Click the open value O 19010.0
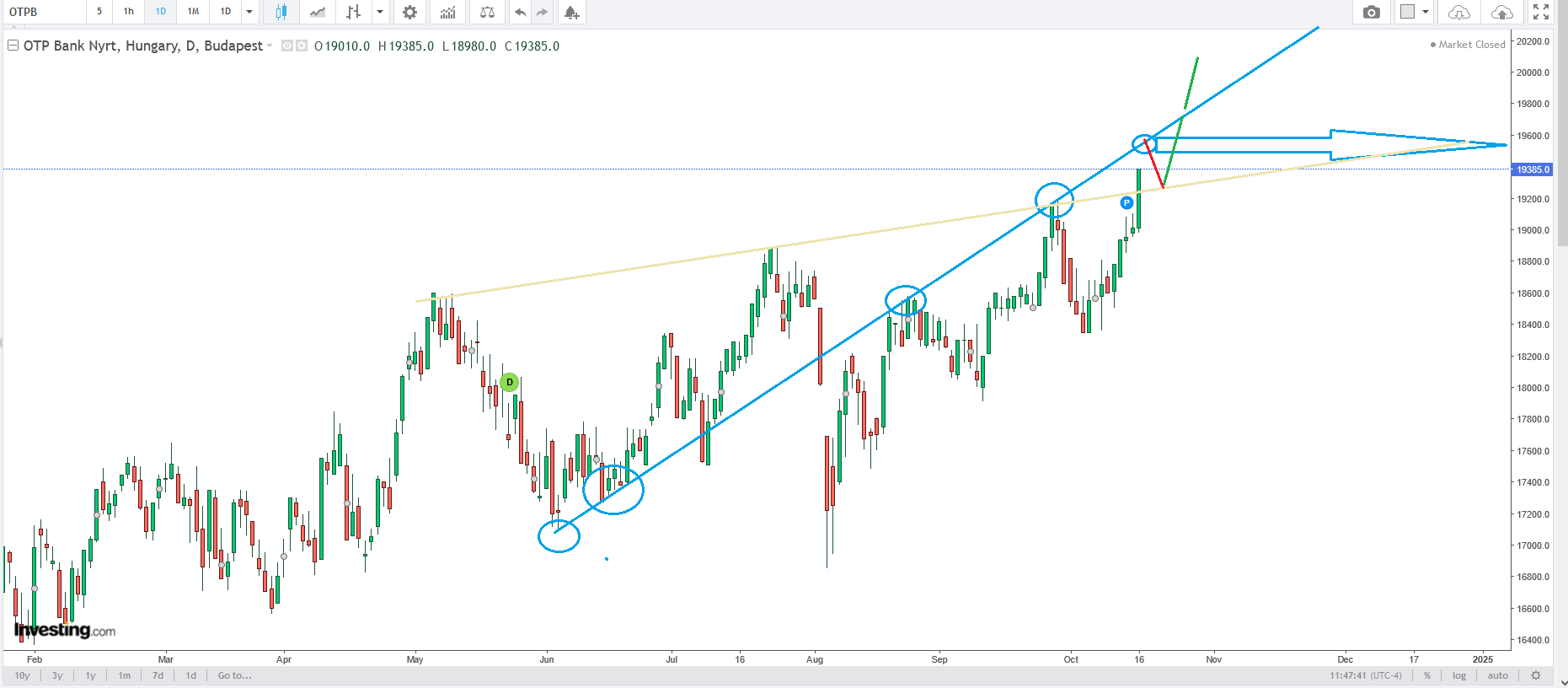Viewport: 1568px width, 688px height. [x=342, y=46]
